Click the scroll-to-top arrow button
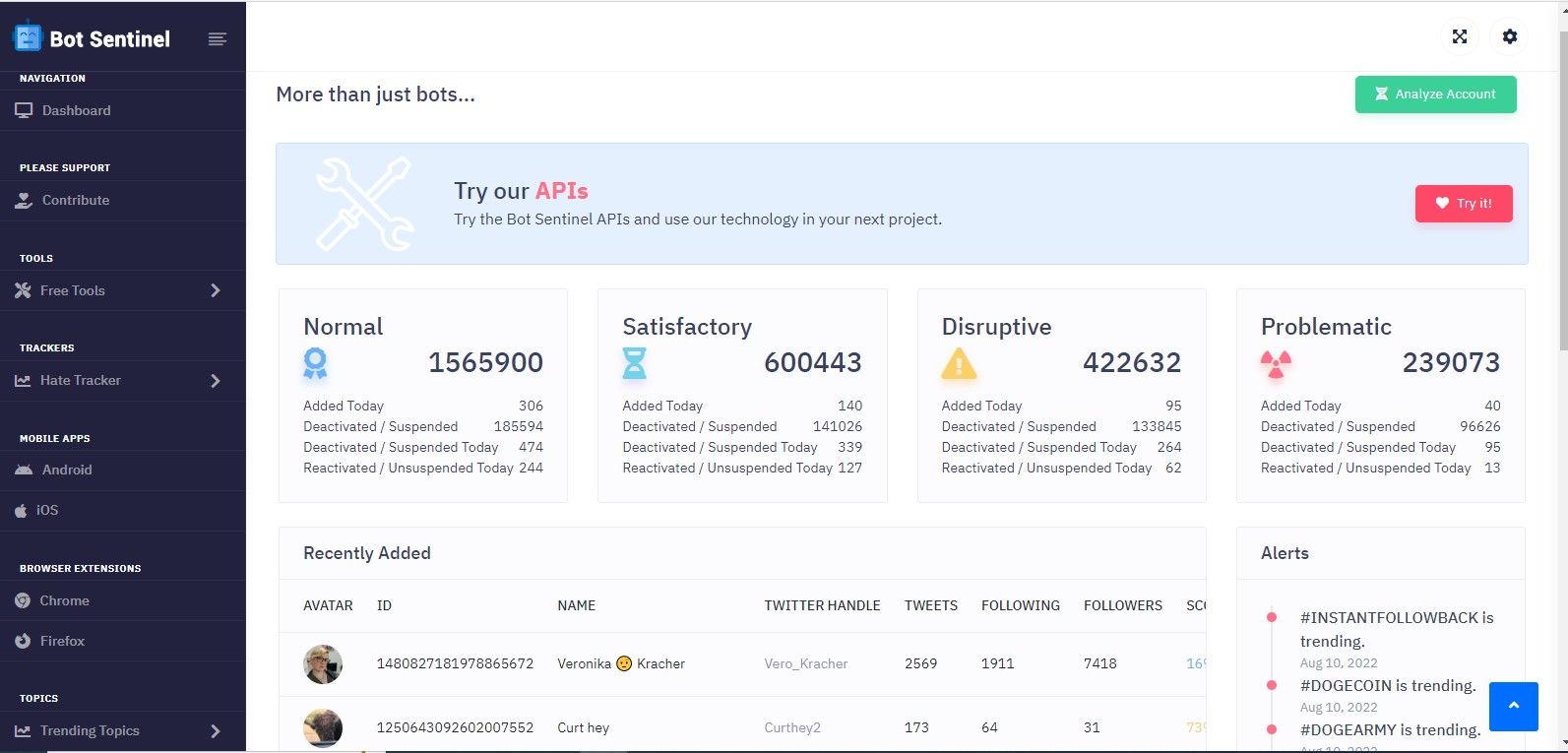Screen dimensions: 1568x753 (1514, 706)
